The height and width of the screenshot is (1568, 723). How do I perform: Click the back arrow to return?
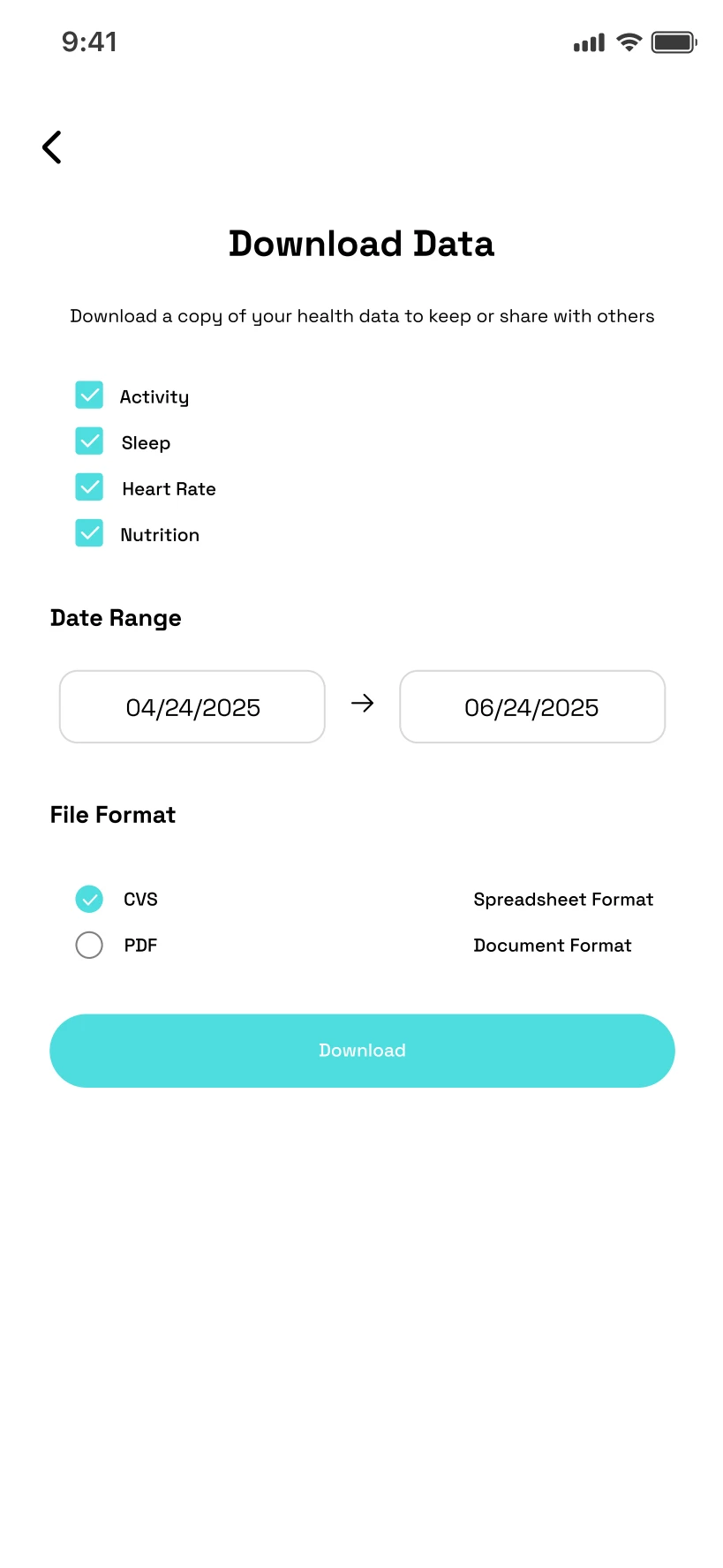click(50, 147)
